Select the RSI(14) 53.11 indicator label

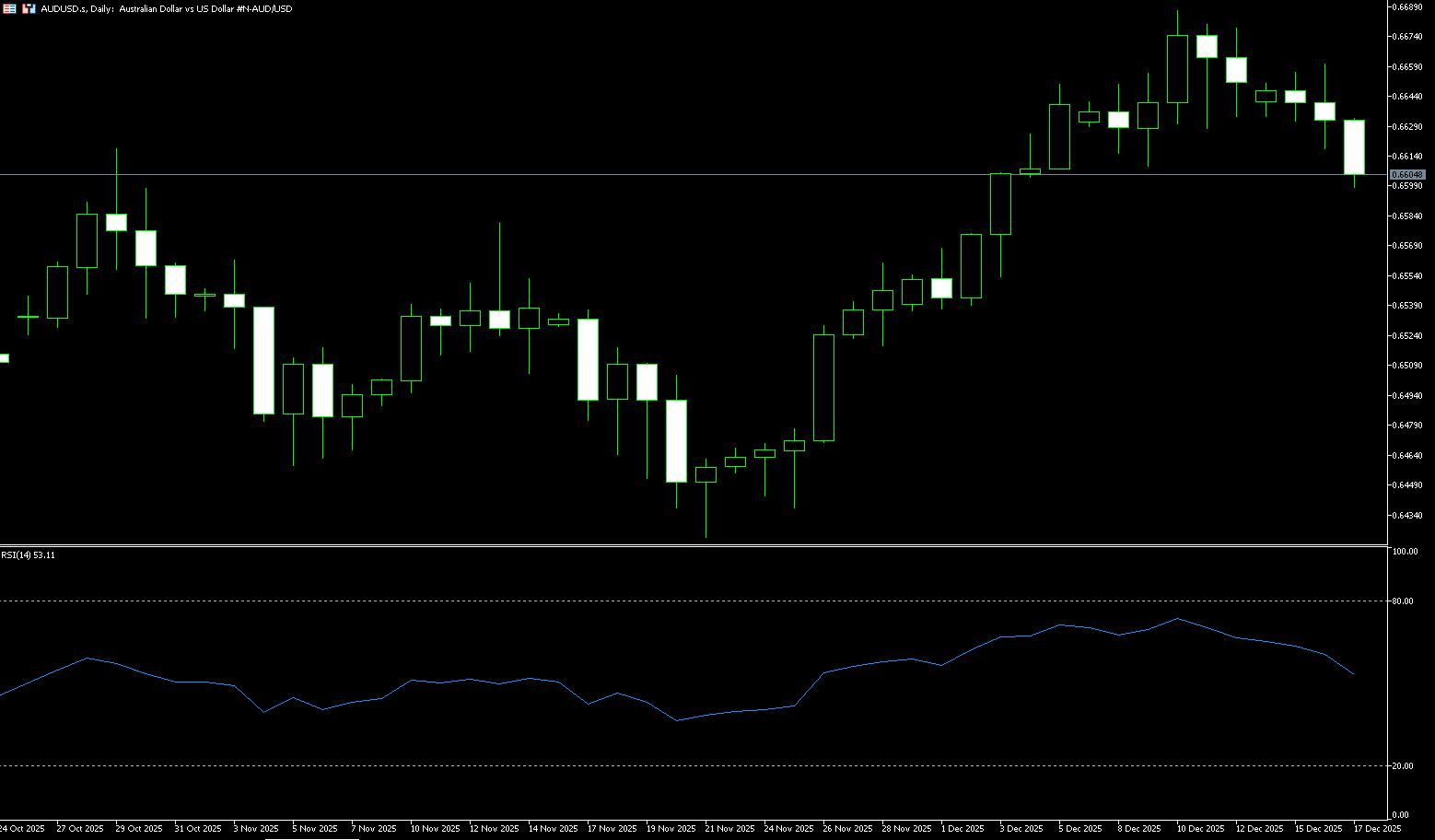(29, 555)
